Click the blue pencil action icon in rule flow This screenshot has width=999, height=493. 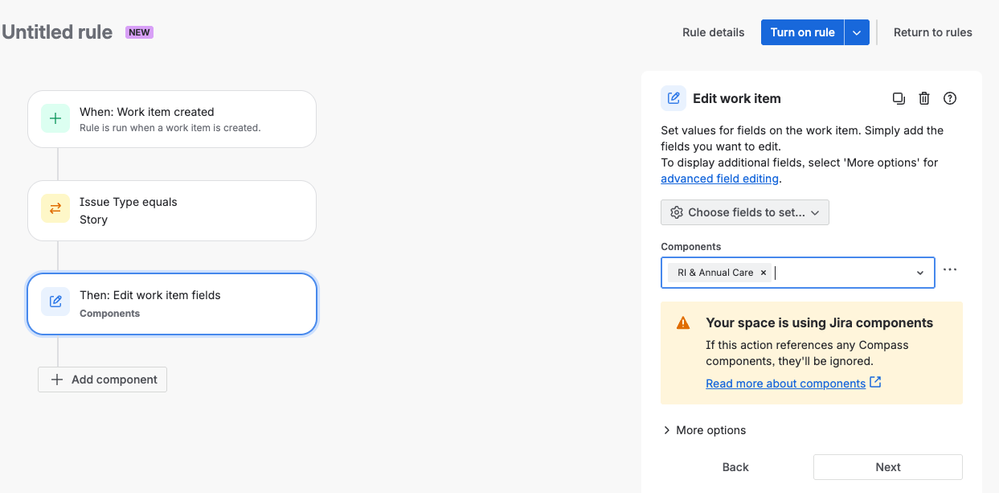[56, 303]
